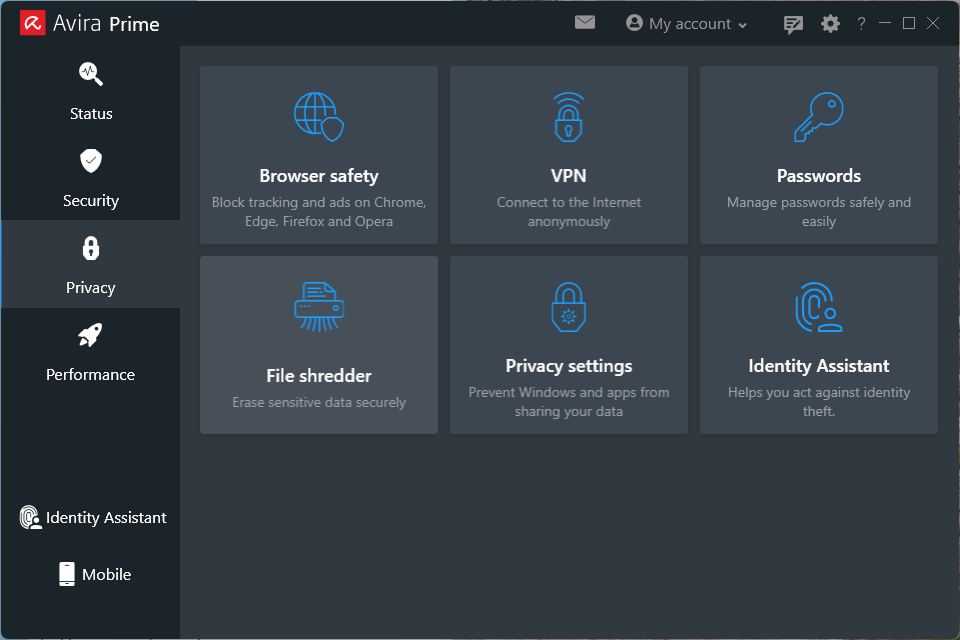This screenshot has width=960, height=640.
Task: Switch to the Security section label
Action: [x=91, y=201]
